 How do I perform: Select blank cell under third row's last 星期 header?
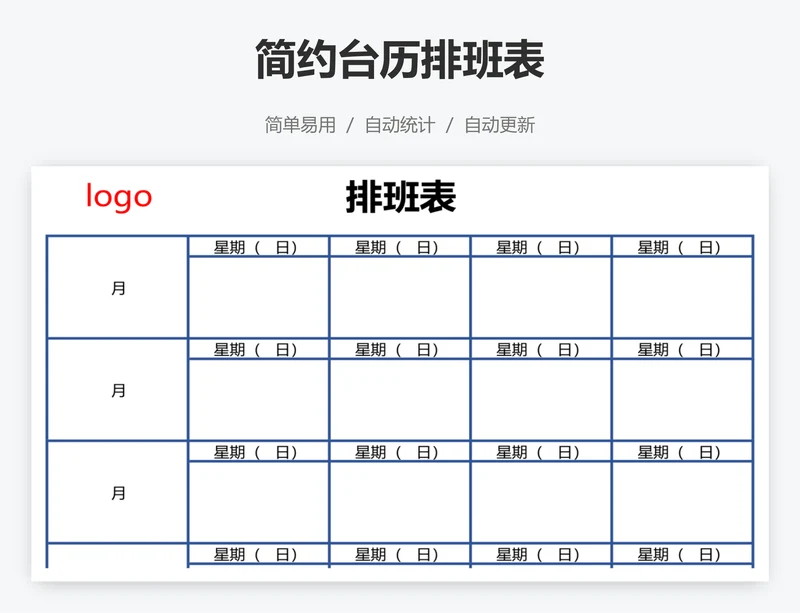682,502
